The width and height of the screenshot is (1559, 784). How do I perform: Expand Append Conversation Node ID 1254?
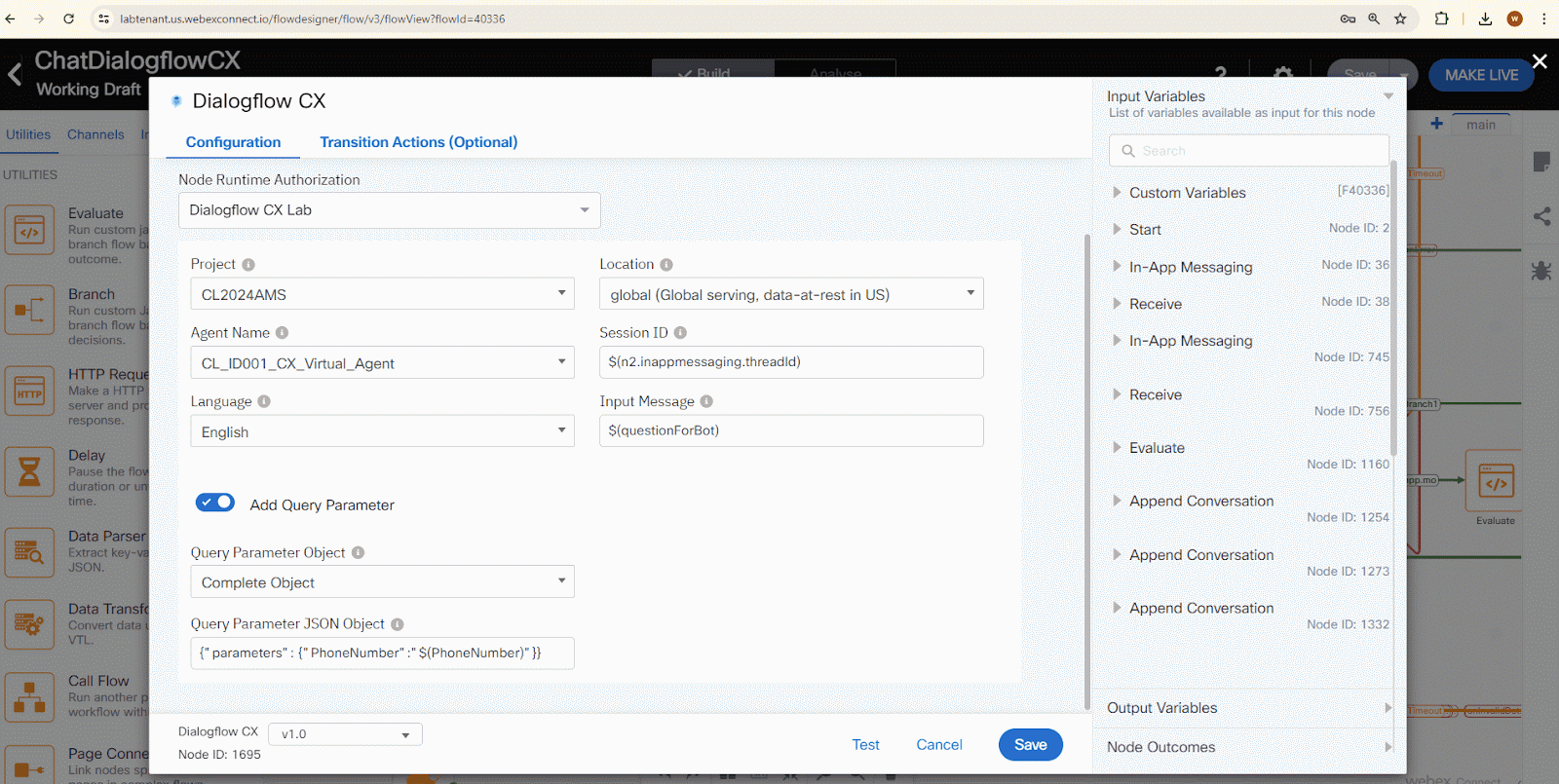coord(1117,501)
